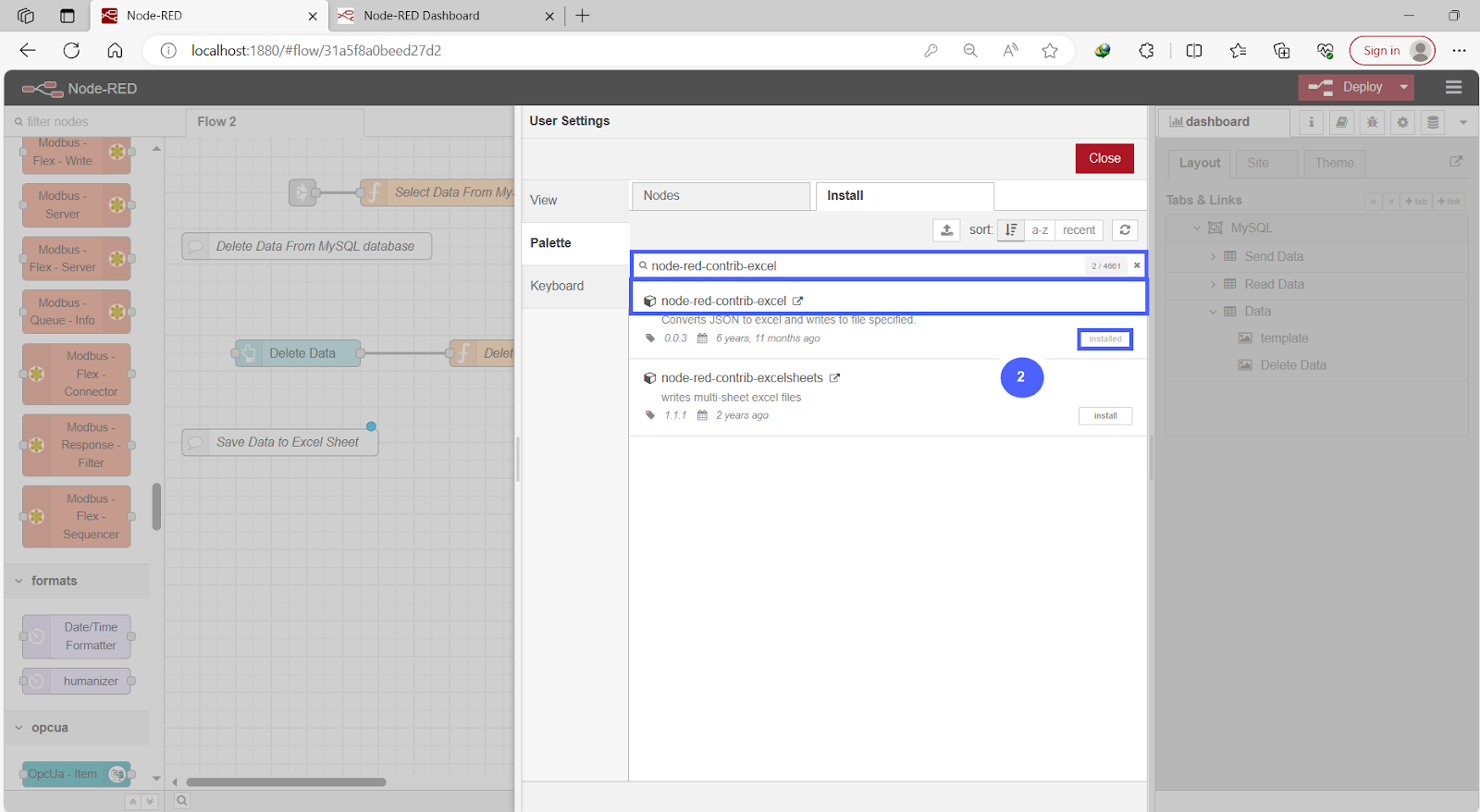Open the info sidebar icon
This screenshot has width=1480, height=812.
(x=1311, y=122)
